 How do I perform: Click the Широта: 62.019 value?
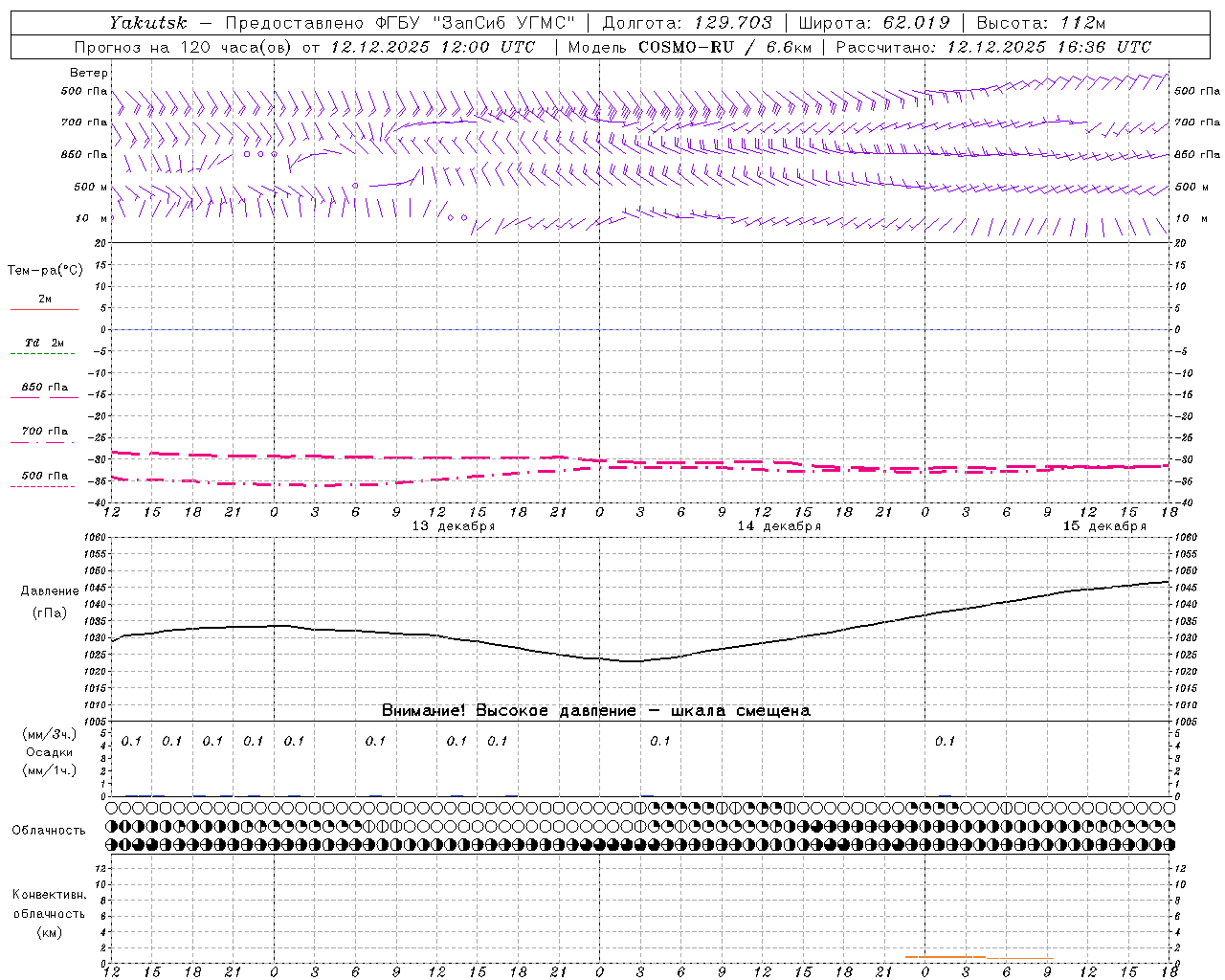tap(875, 22)
